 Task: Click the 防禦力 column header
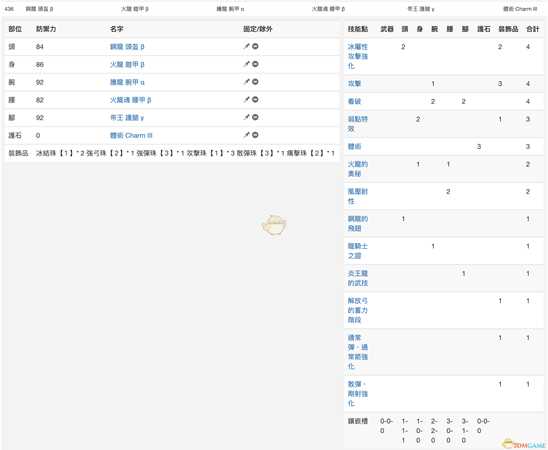click(46, 29)
